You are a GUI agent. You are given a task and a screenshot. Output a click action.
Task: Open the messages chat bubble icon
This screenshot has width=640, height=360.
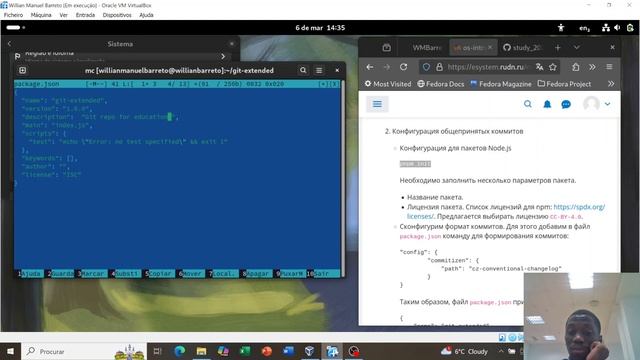[x=566, y=104]
